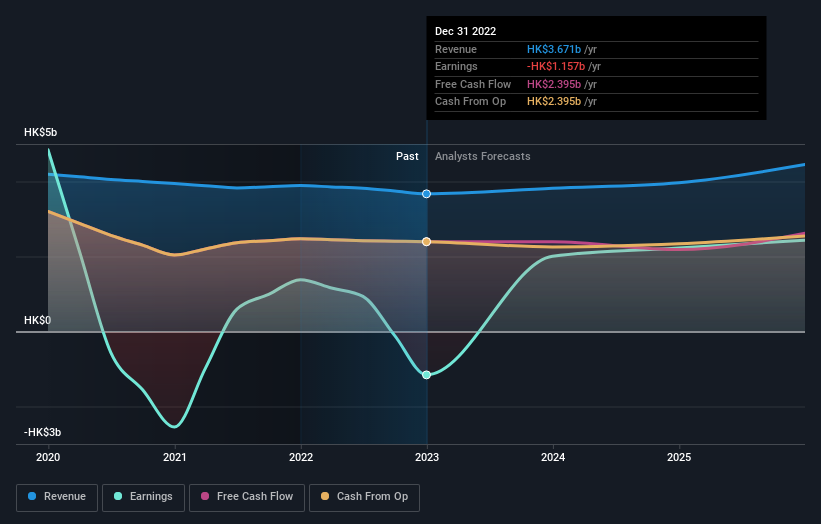Image resolution: width=821 pixels, height=524 pixels.
Task: Click the Earnings row label in tooltip
Action: (x=457, y=66)
